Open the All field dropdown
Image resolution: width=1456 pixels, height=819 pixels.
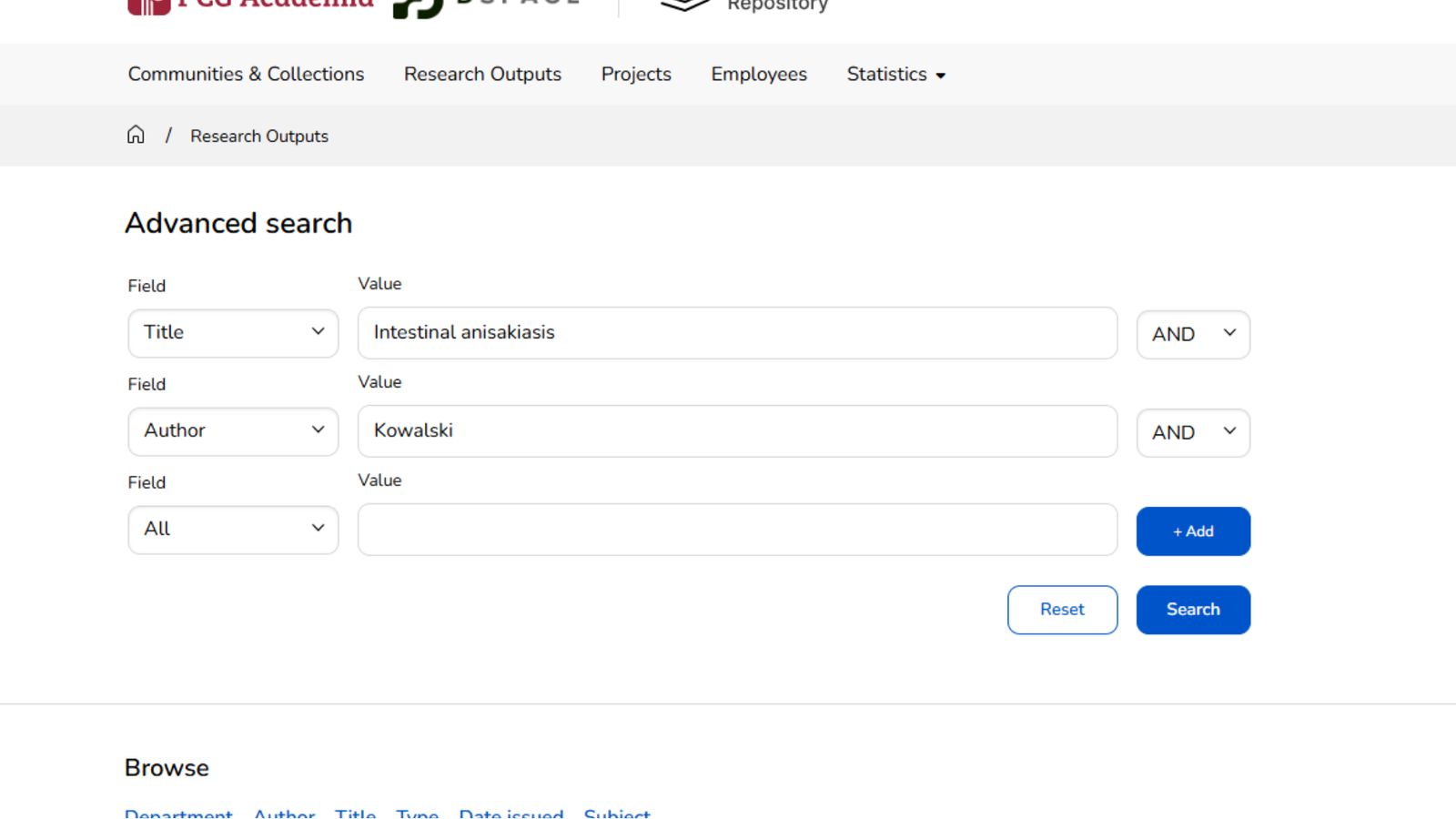(233, 530)
